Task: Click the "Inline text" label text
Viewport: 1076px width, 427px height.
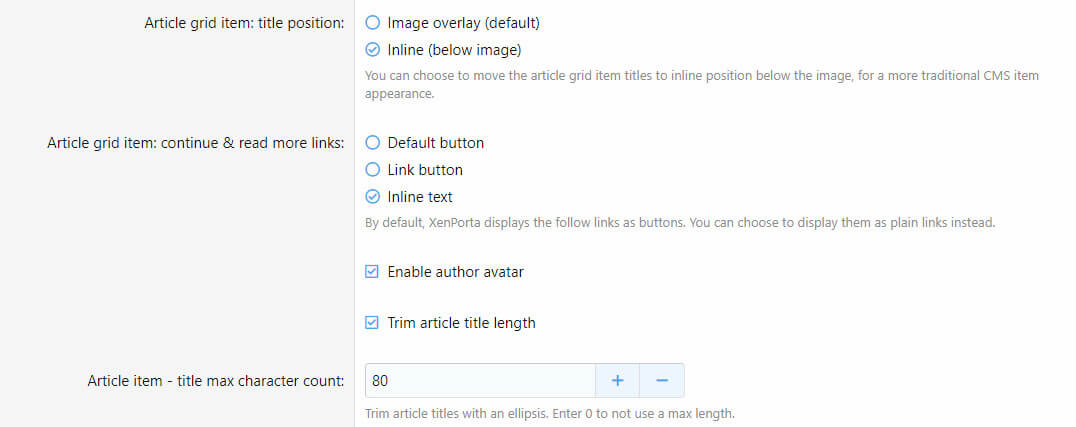Action: click(420, 197)
